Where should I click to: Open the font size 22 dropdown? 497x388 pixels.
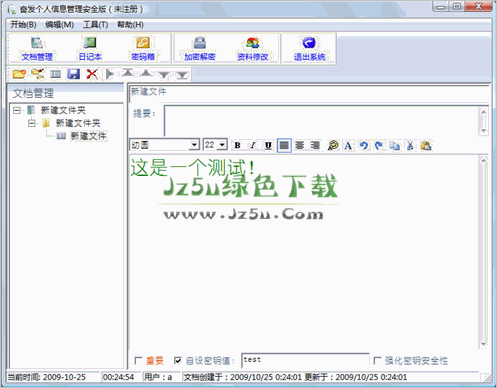coord(222,145)
